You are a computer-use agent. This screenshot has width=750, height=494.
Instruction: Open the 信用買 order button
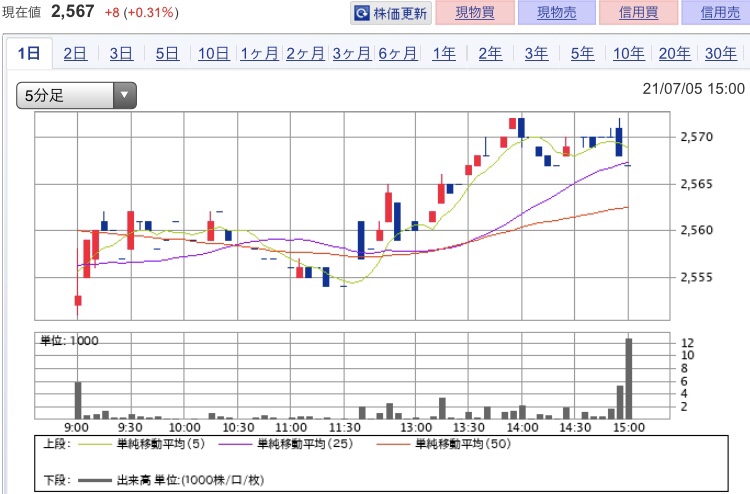[639, 12]
